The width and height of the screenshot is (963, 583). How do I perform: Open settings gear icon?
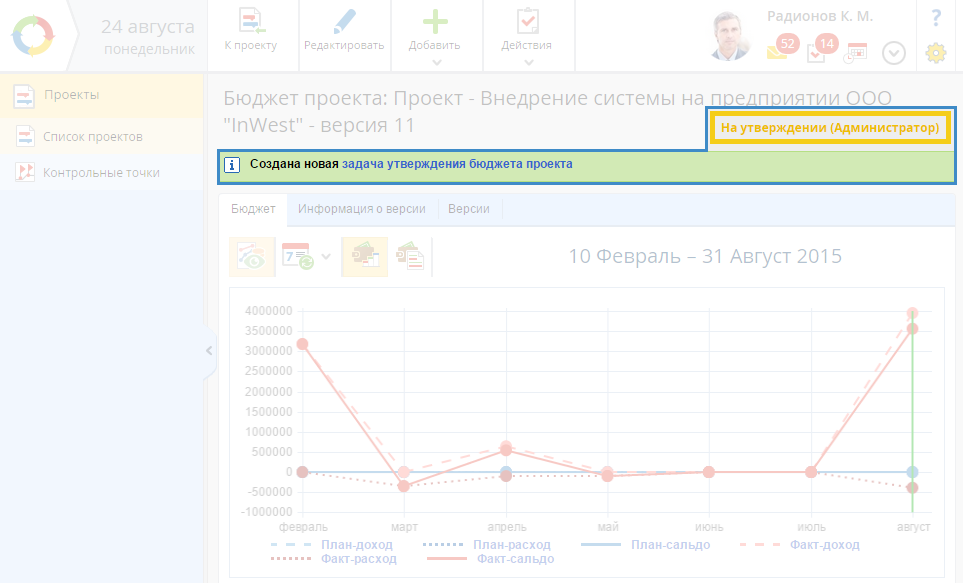coord(935,53)
